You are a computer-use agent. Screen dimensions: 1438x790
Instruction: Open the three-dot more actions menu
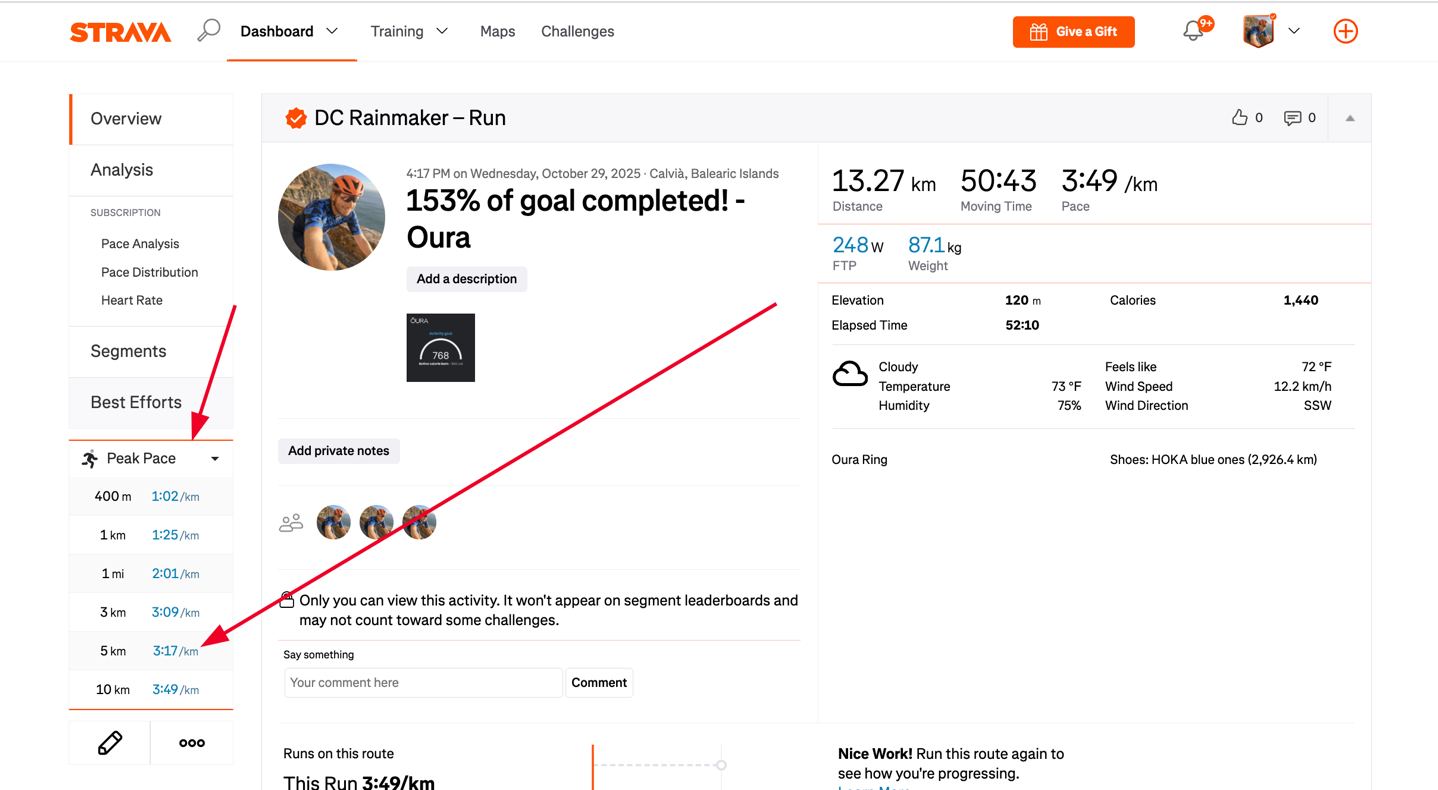(x=192, y=743)
